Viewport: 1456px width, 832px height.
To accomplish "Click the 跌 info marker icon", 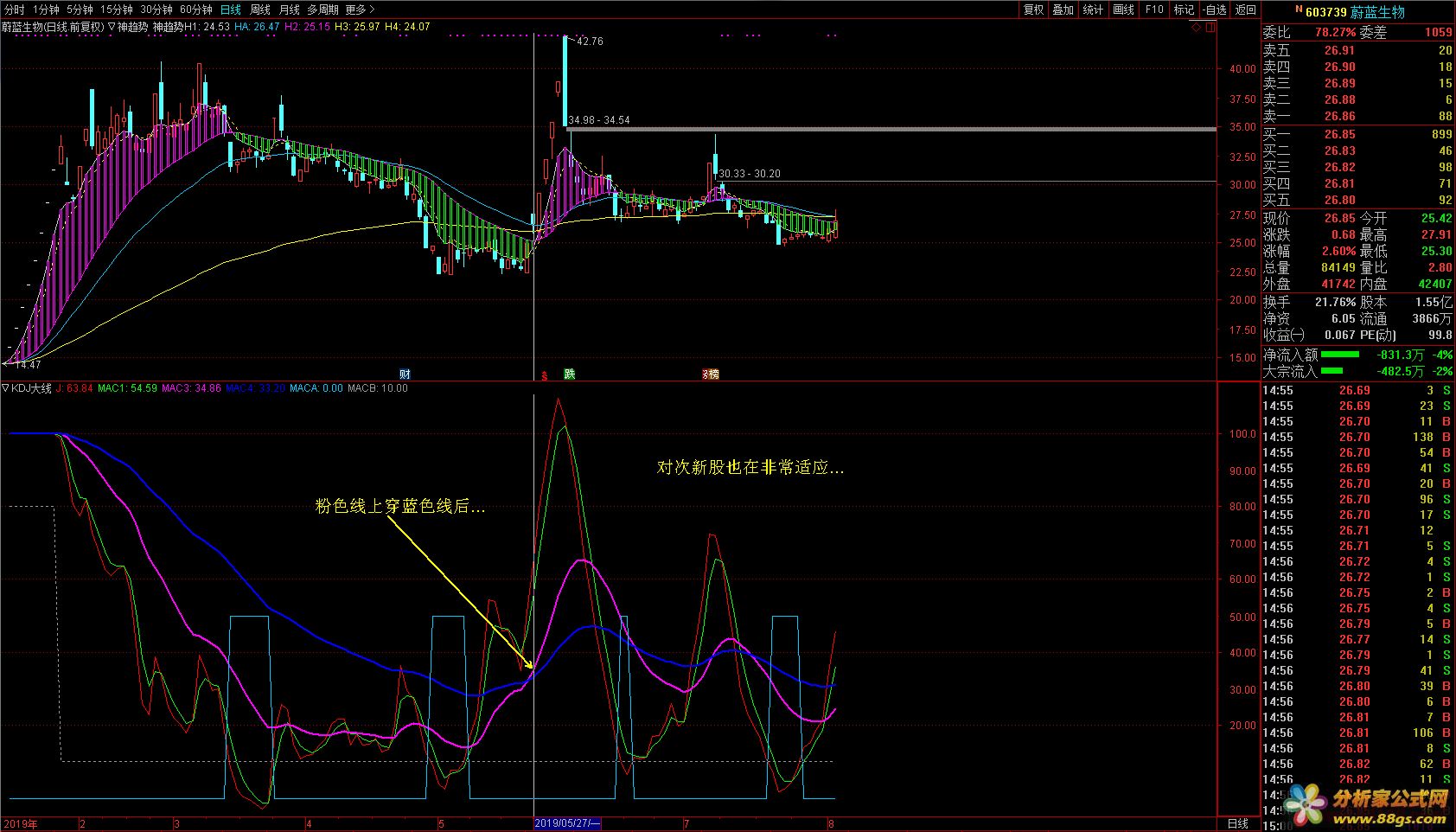I will coord(569,374).
